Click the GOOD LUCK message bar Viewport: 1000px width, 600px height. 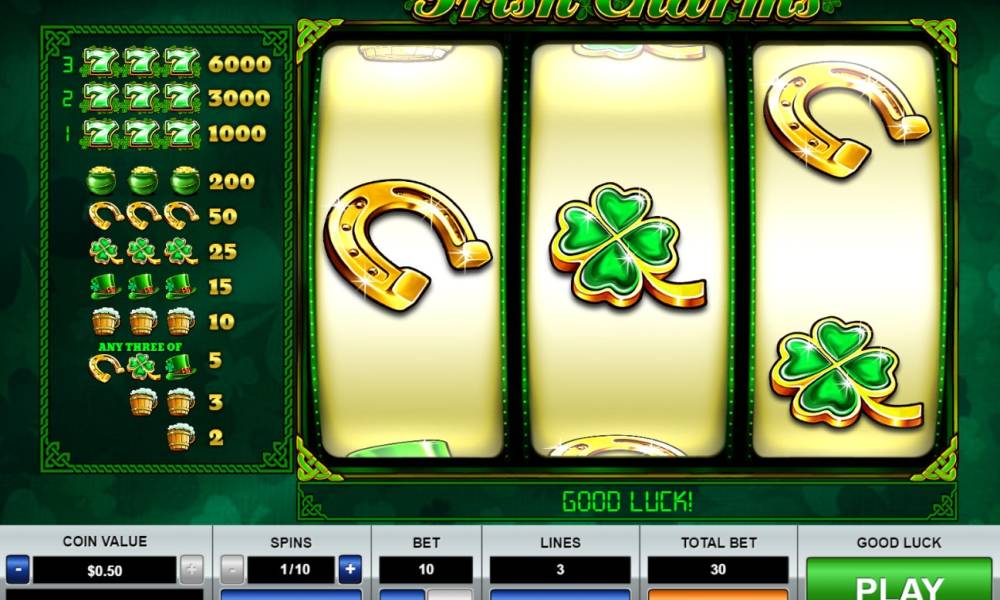[x=627, y=501]
